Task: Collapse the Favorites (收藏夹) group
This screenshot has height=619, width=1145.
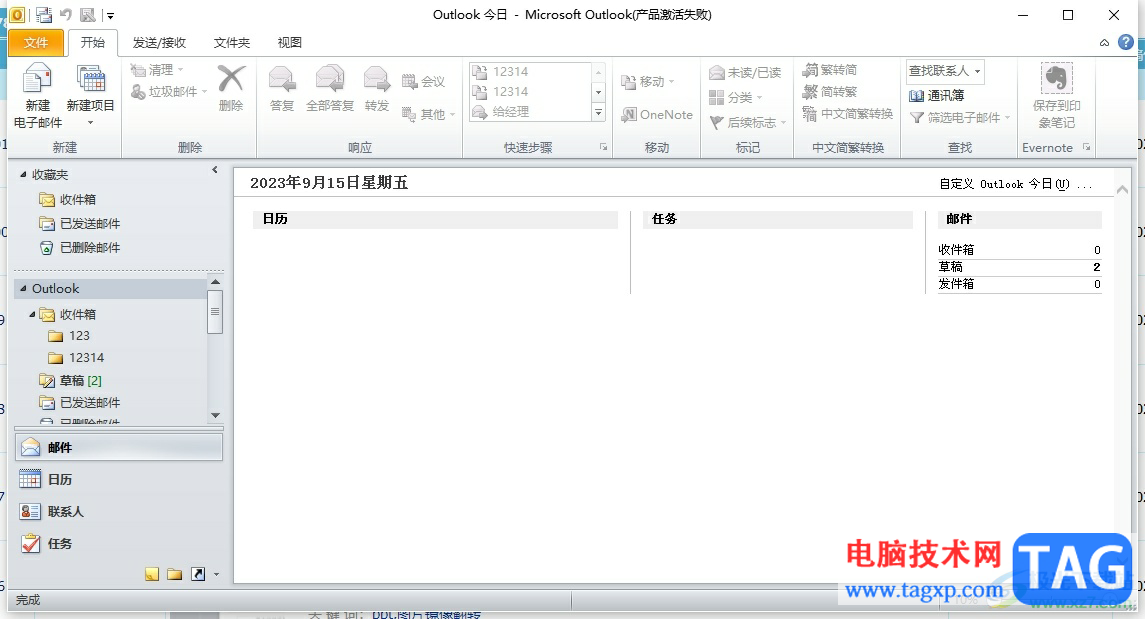Action: (x=23, y=174)
